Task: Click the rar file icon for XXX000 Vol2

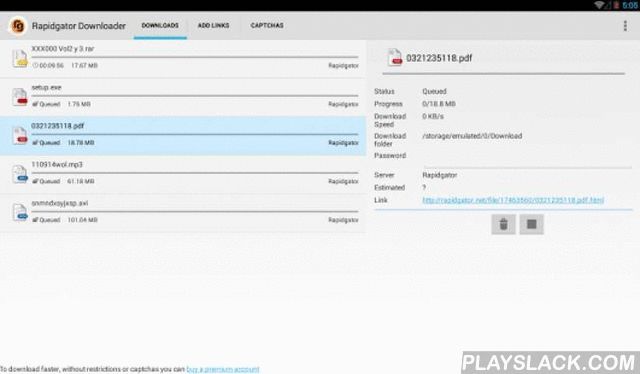Action: (20, 58)
